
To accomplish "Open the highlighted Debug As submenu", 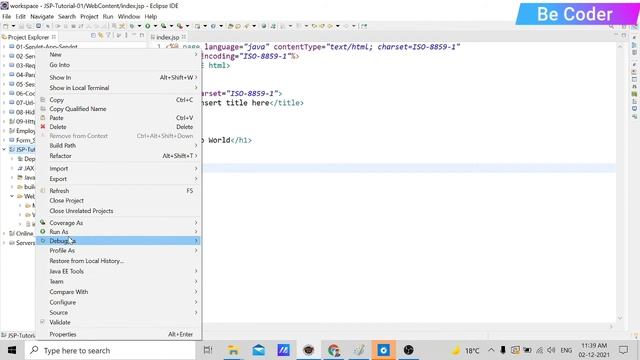I will [118, 241].
